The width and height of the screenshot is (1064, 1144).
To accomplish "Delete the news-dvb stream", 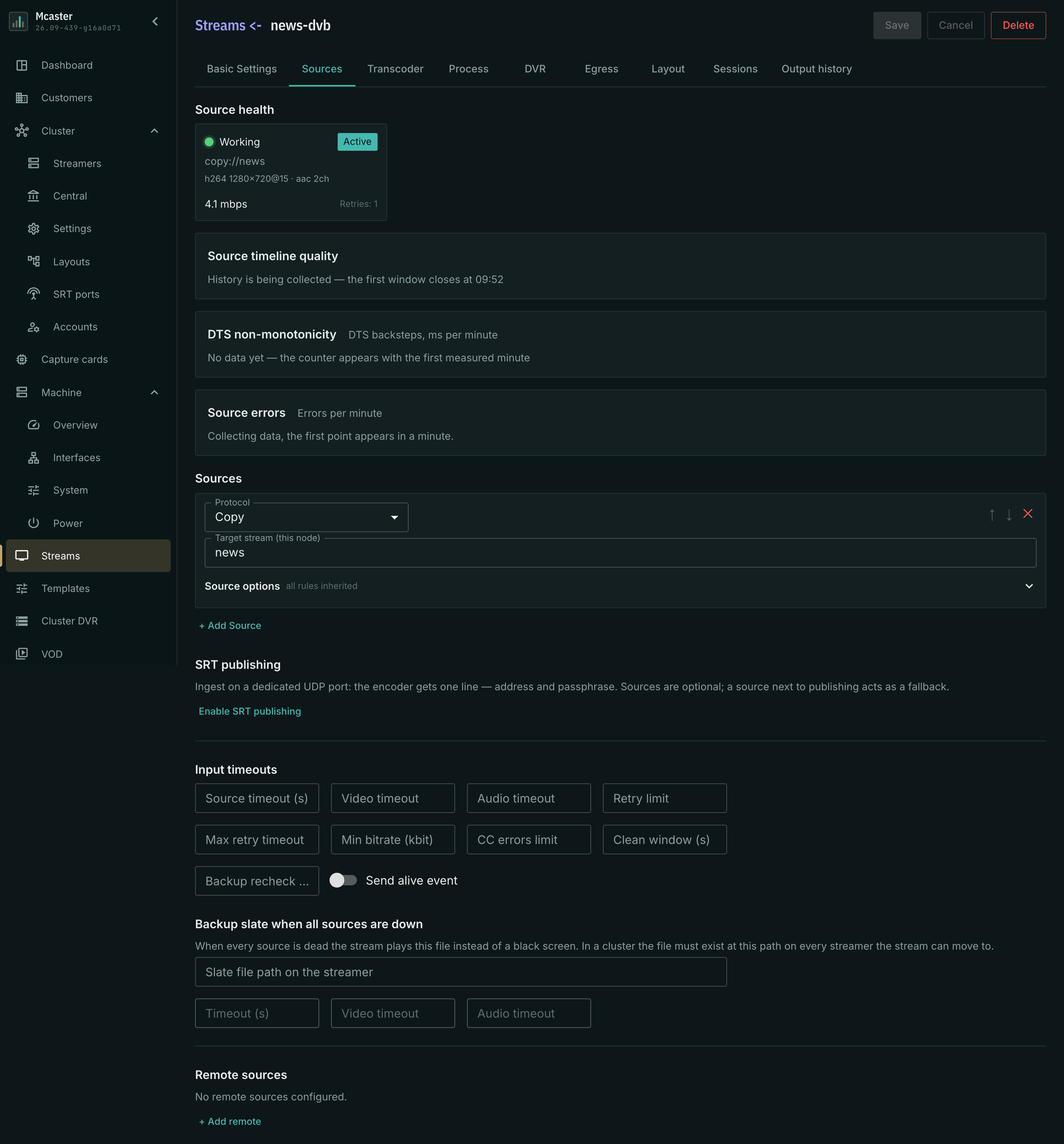I will pos(1018,25).
